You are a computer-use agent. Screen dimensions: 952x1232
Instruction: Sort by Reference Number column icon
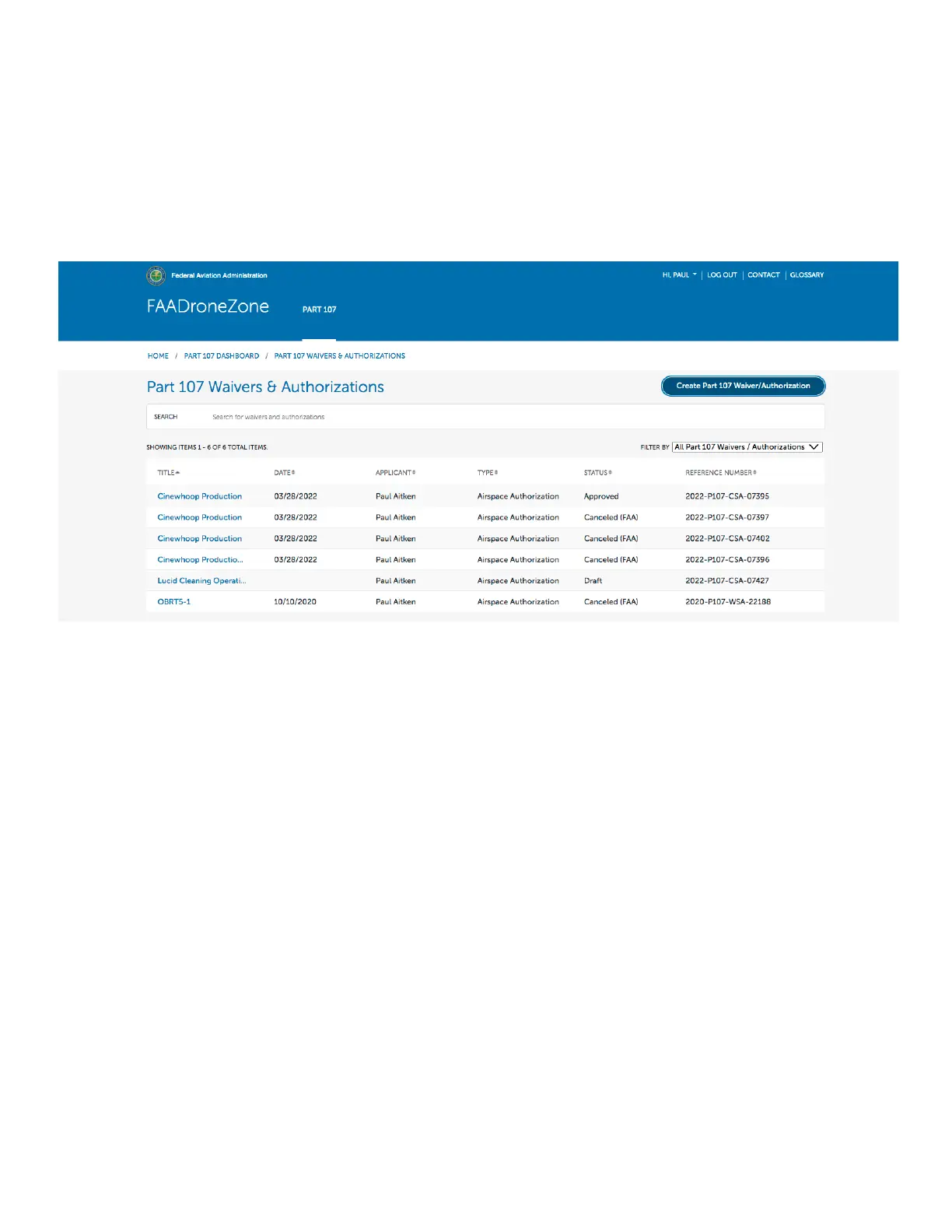(754, 473)
